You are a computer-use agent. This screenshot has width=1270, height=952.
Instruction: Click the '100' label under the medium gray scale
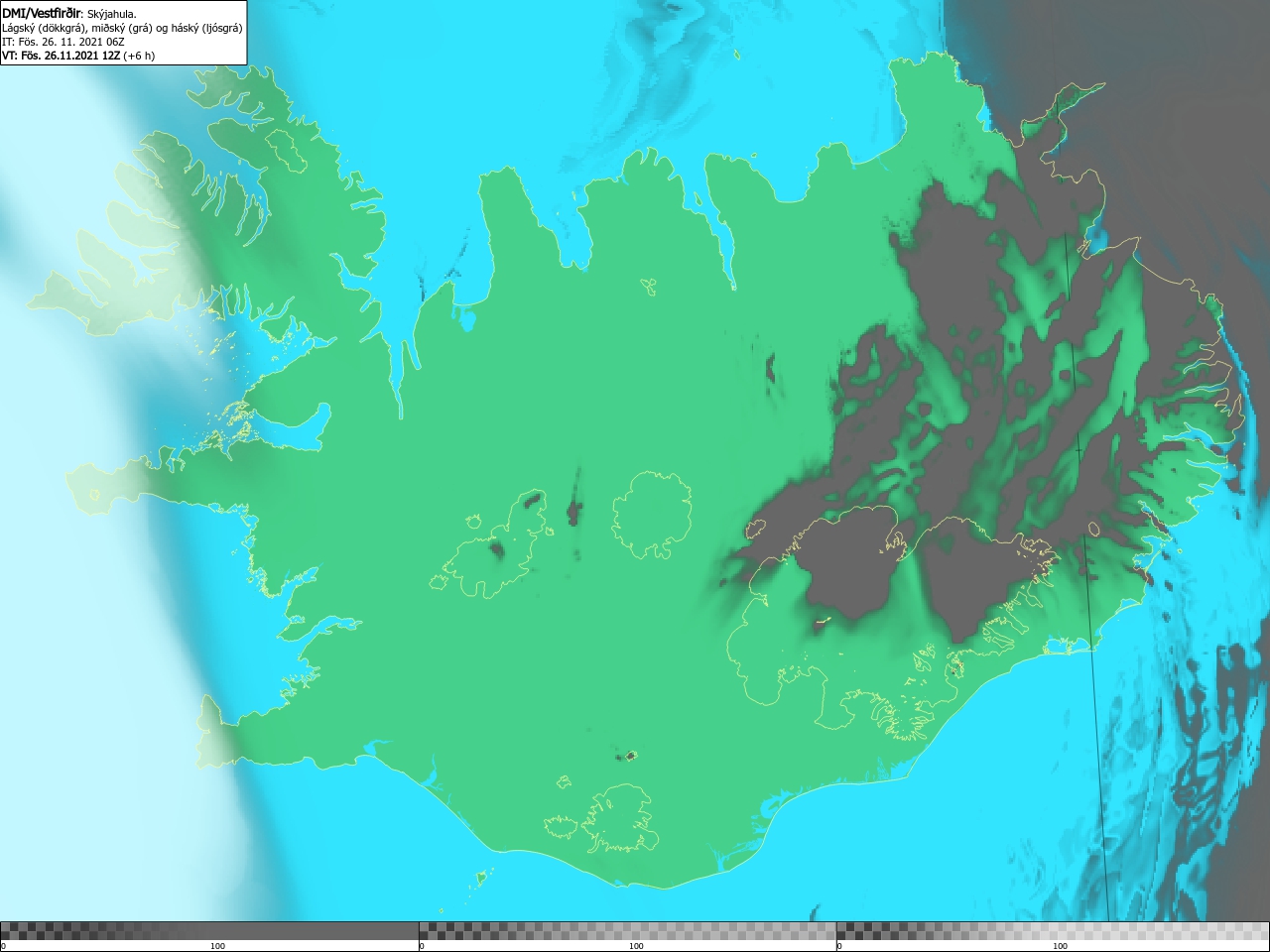tap(636, 946)
